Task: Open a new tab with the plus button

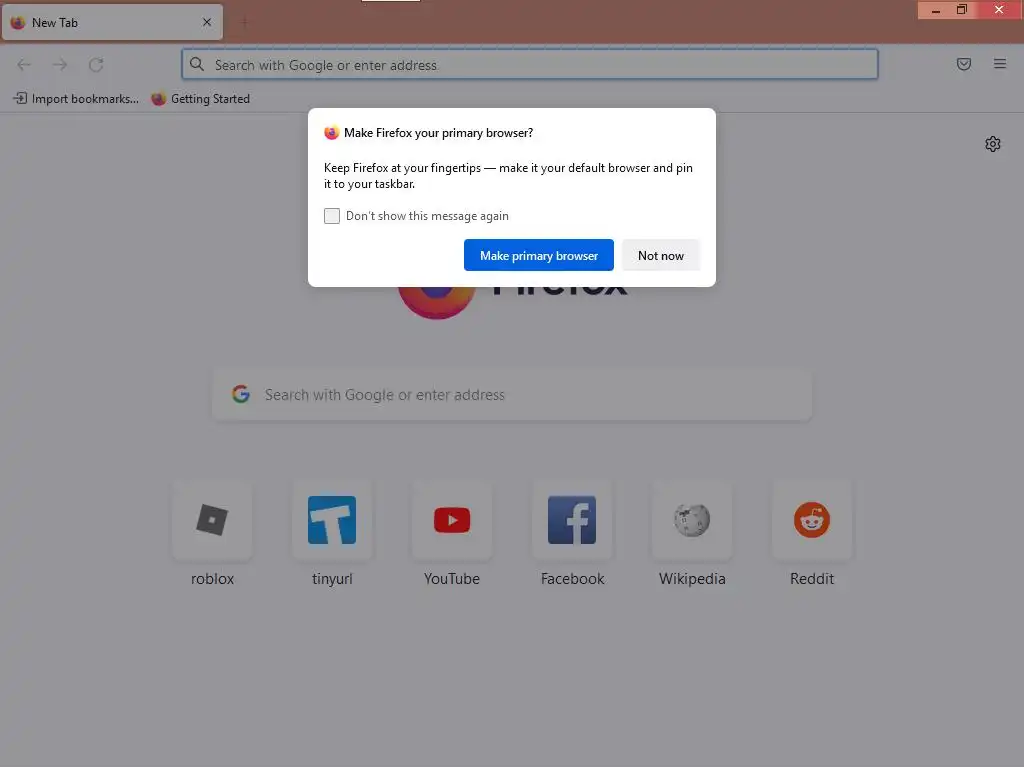Action: pyautogui.click(x=244, y=23)
